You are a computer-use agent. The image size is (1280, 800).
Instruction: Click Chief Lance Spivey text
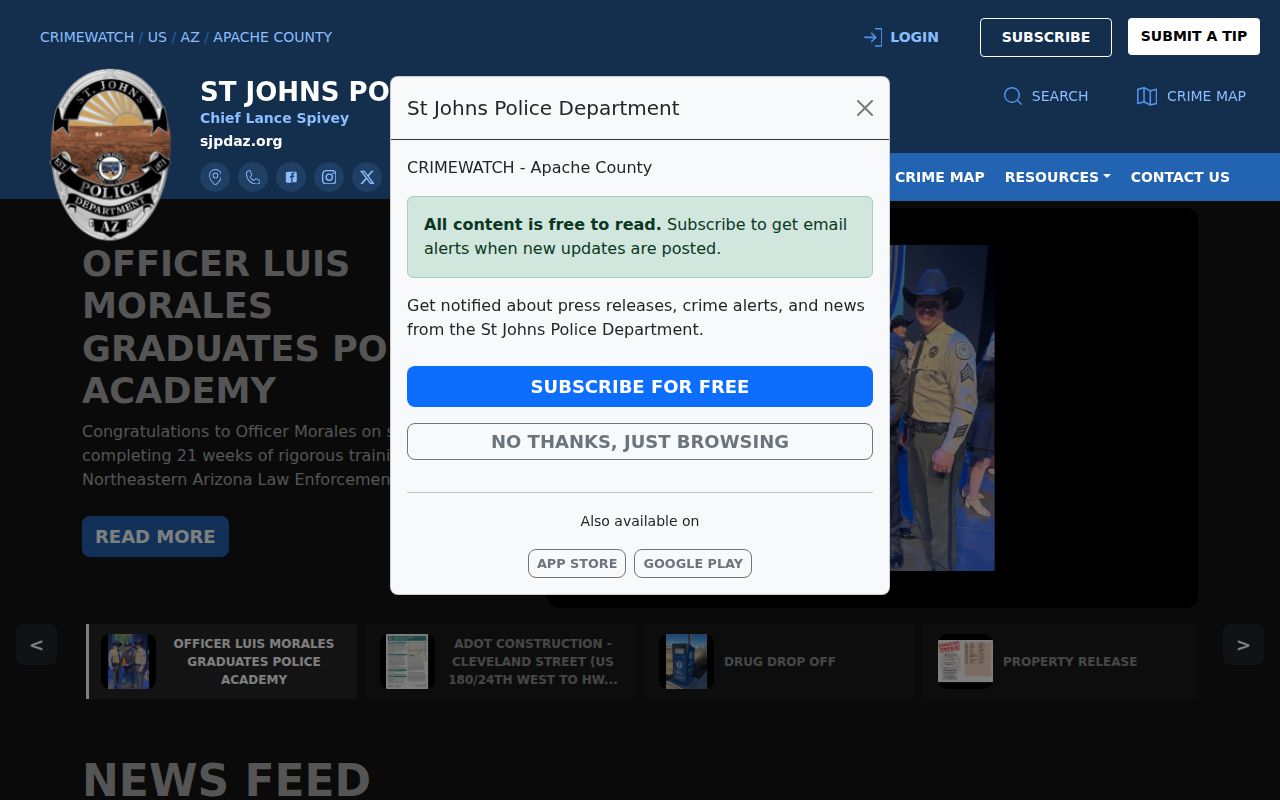[x=274, y=118]
